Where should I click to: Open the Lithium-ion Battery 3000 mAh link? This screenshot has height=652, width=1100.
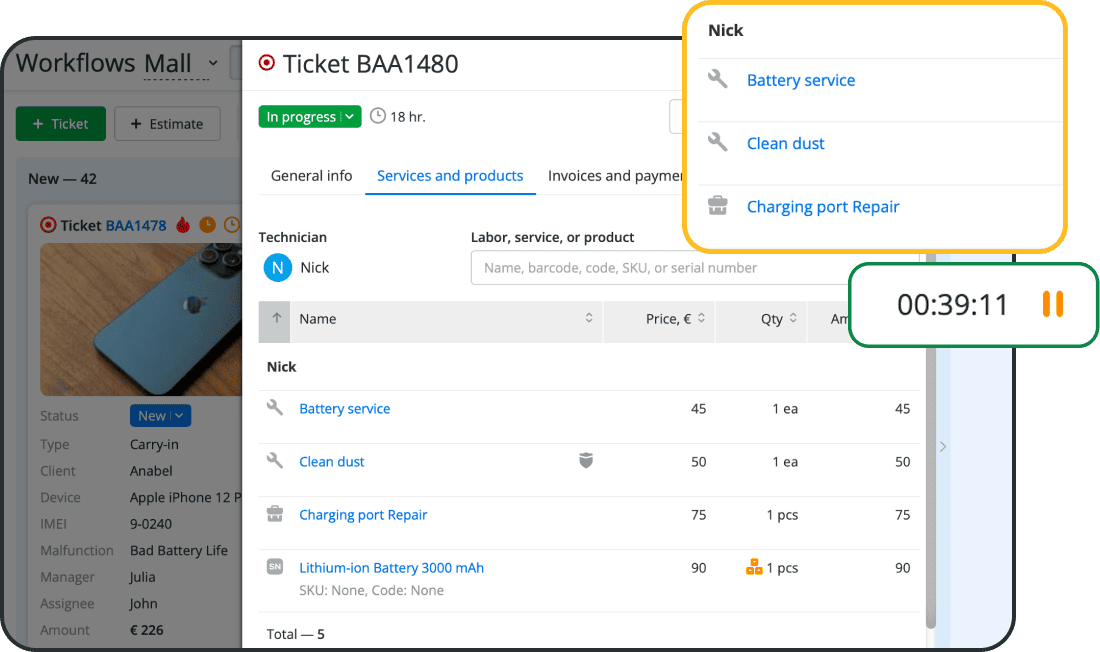click(391, 567)
